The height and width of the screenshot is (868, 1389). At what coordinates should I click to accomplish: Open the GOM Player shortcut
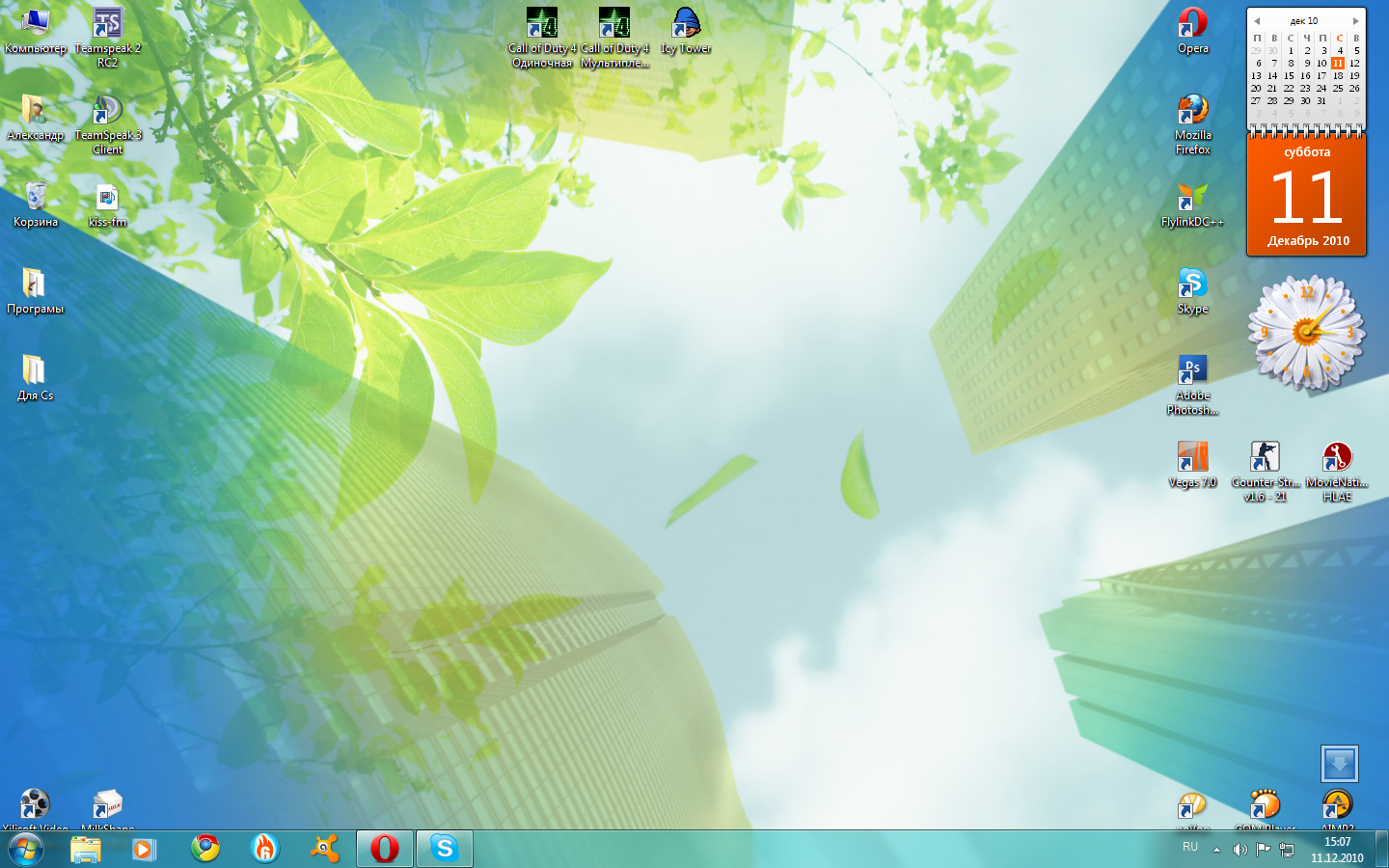point(1265,805)
